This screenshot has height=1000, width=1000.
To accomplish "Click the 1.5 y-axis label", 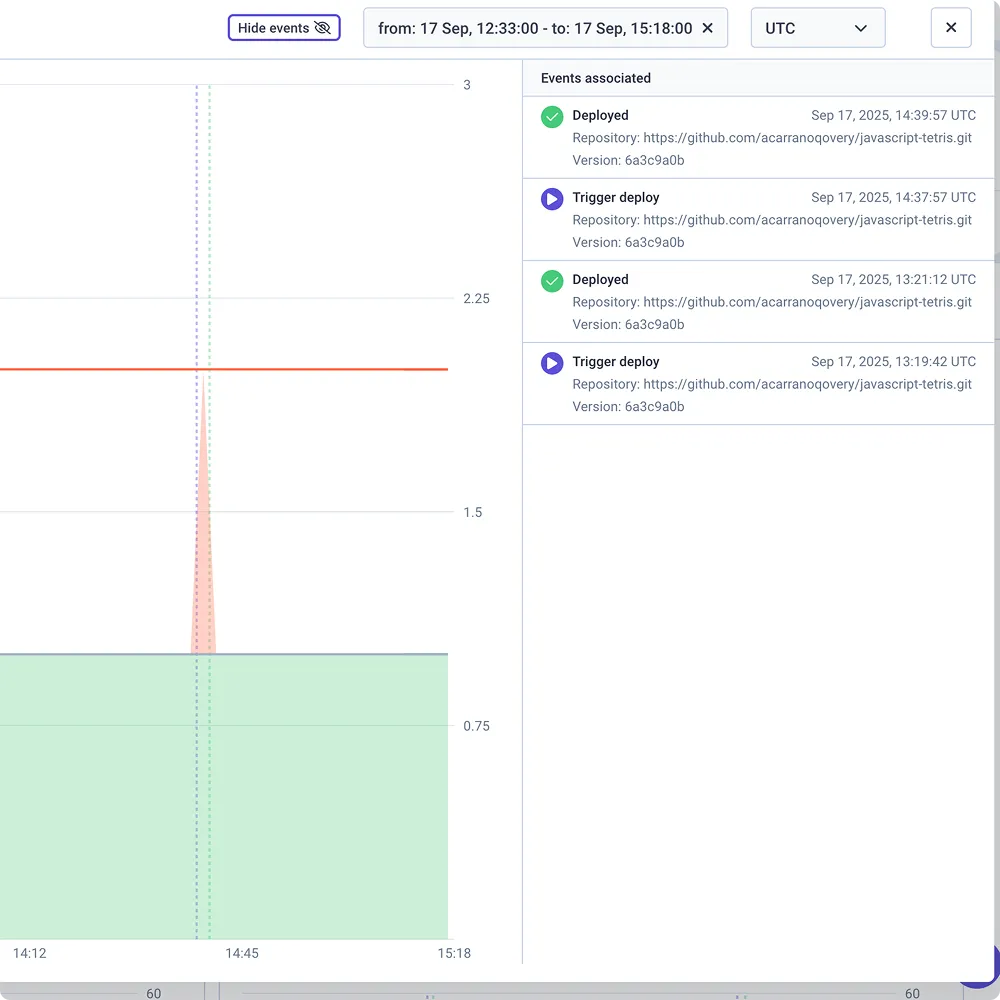I will pyautogui.click(x=473, y=512).
